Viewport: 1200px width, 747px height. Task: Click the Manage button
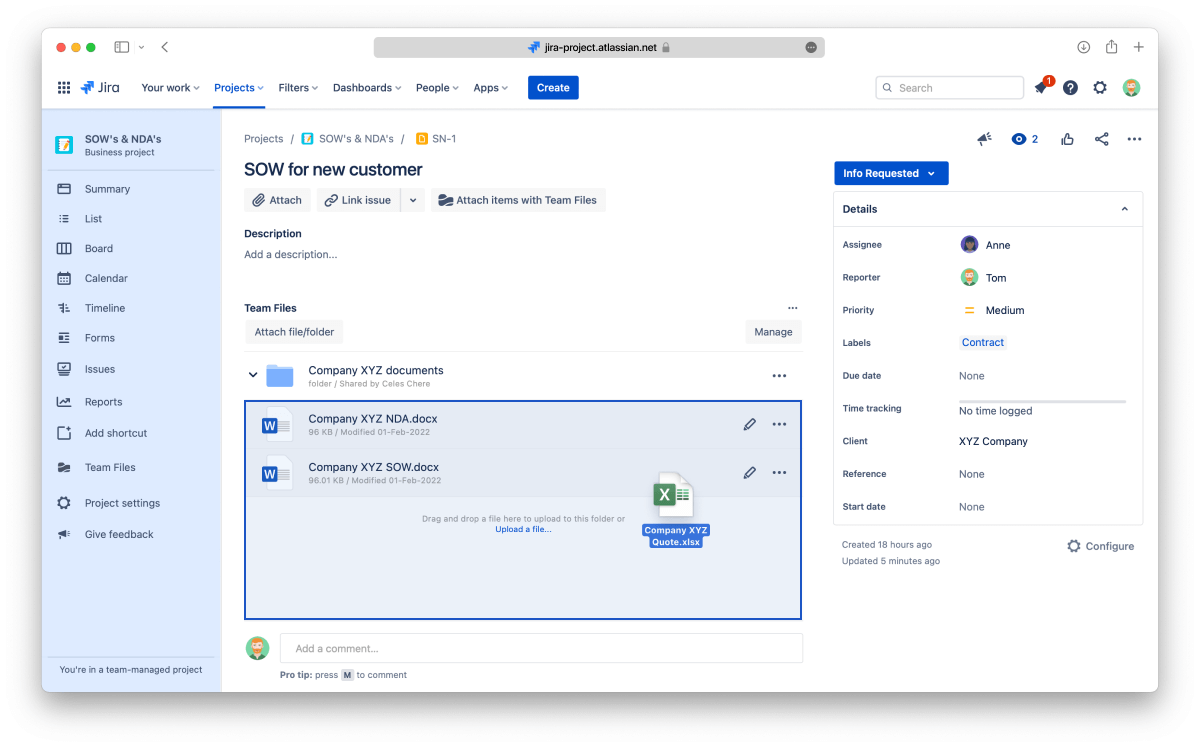coord(773,332)
